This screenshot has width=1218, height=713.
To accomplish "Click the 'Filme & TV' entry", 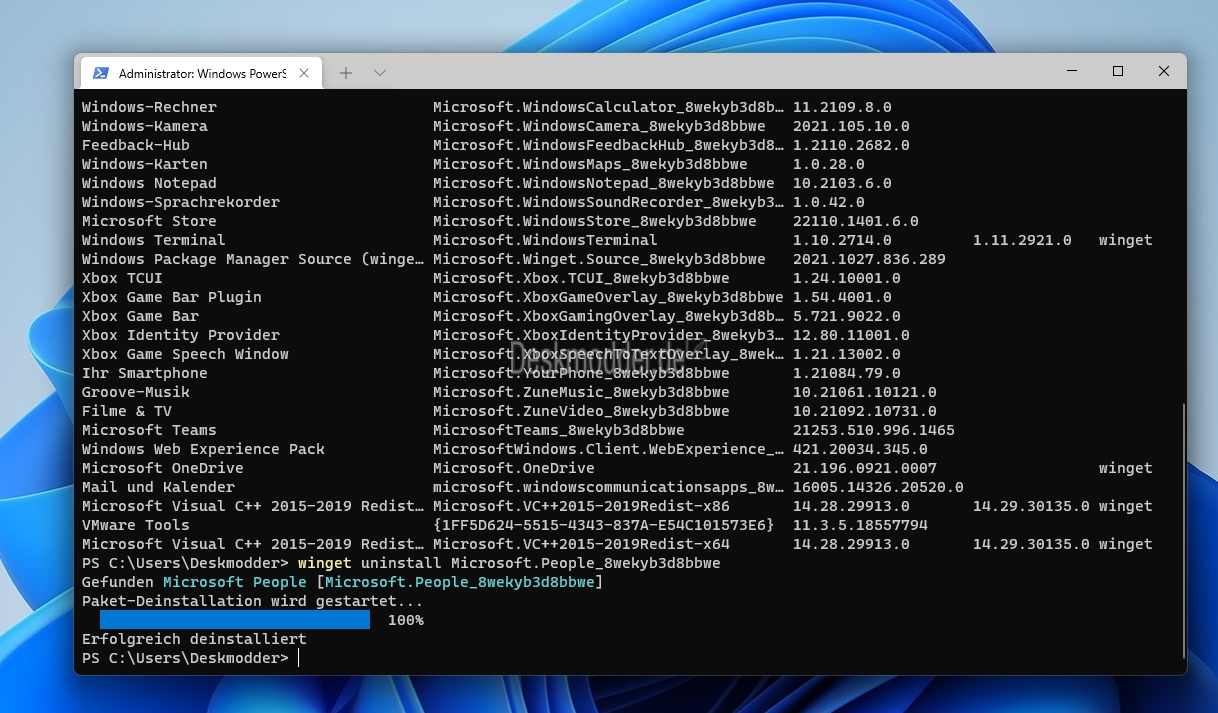I will [x=127, y=411].
